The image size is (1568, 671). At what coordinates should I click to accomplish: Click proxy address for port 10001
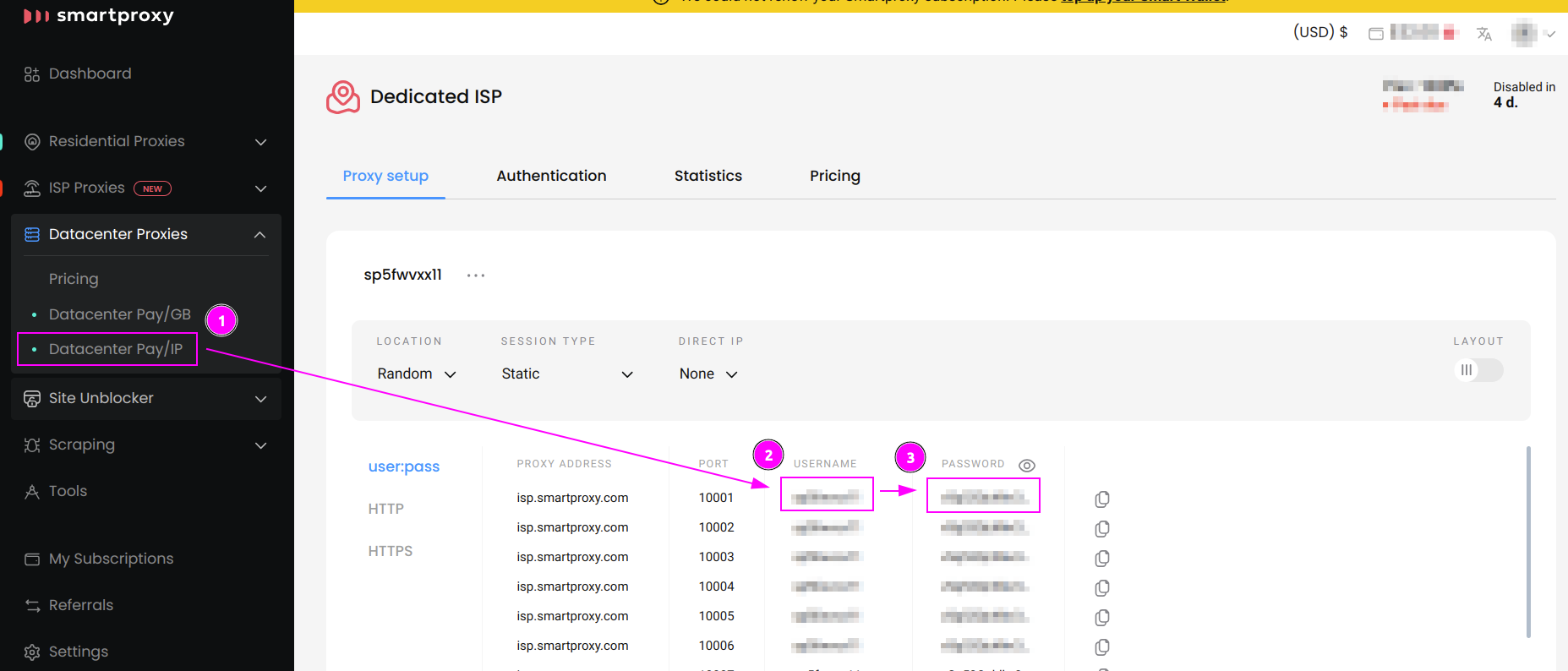coord(572,498)
